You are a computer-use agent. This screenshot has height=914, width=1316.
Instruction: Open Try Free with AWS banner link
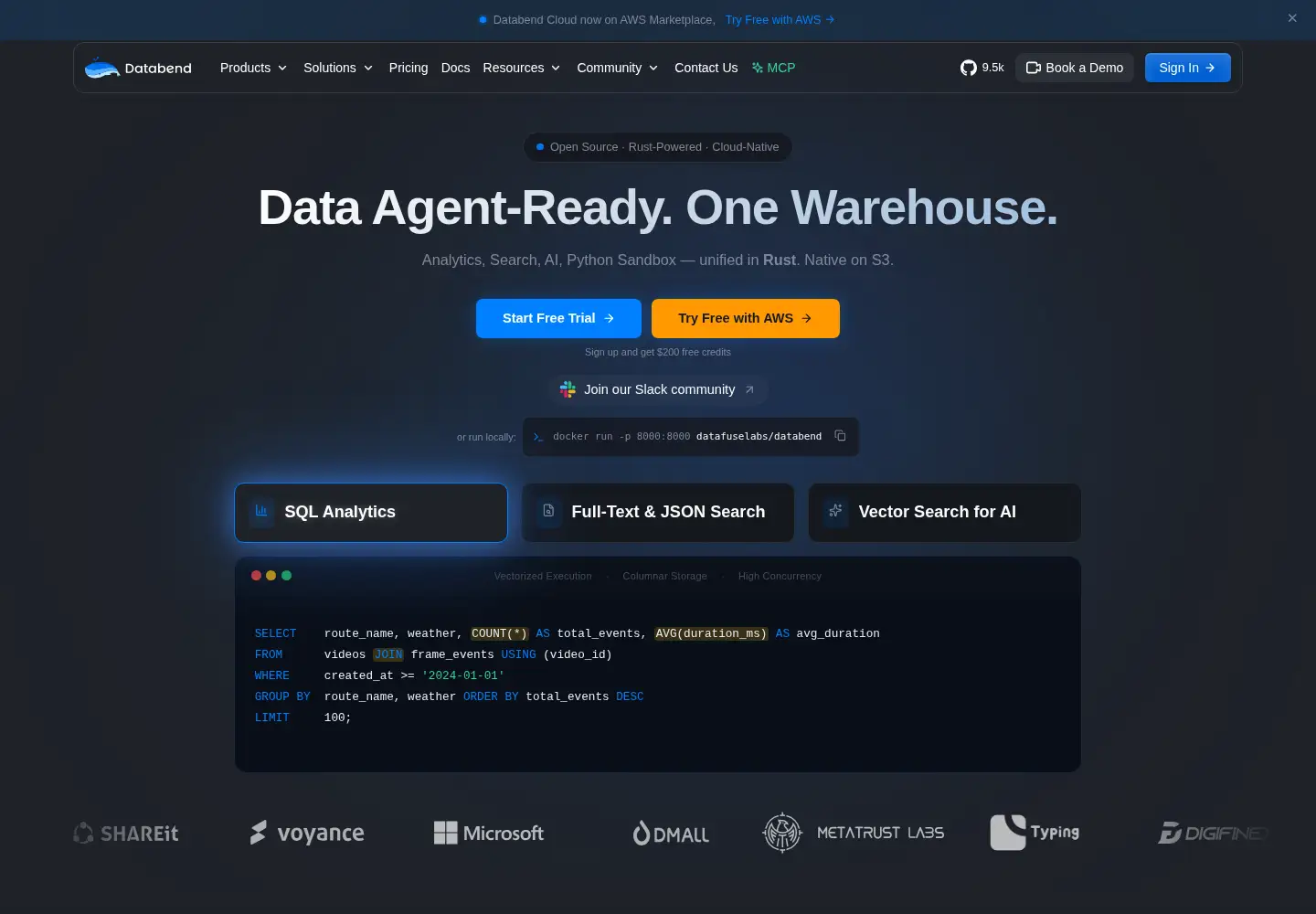tap(780, 19)
